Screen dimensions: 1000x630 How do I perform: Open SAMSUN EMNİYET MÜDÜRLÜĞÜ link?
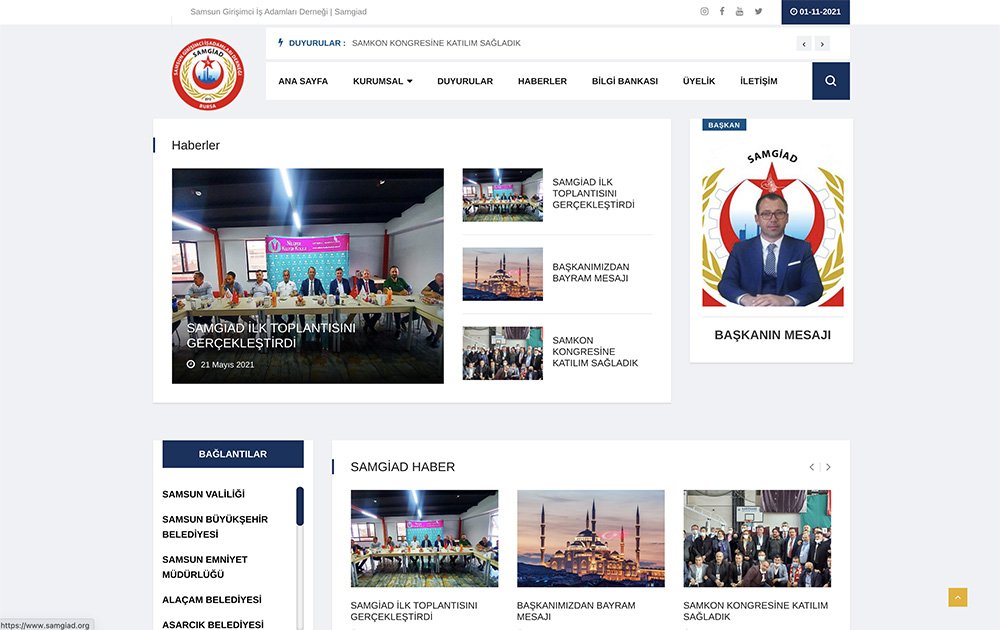pos(205,567)
